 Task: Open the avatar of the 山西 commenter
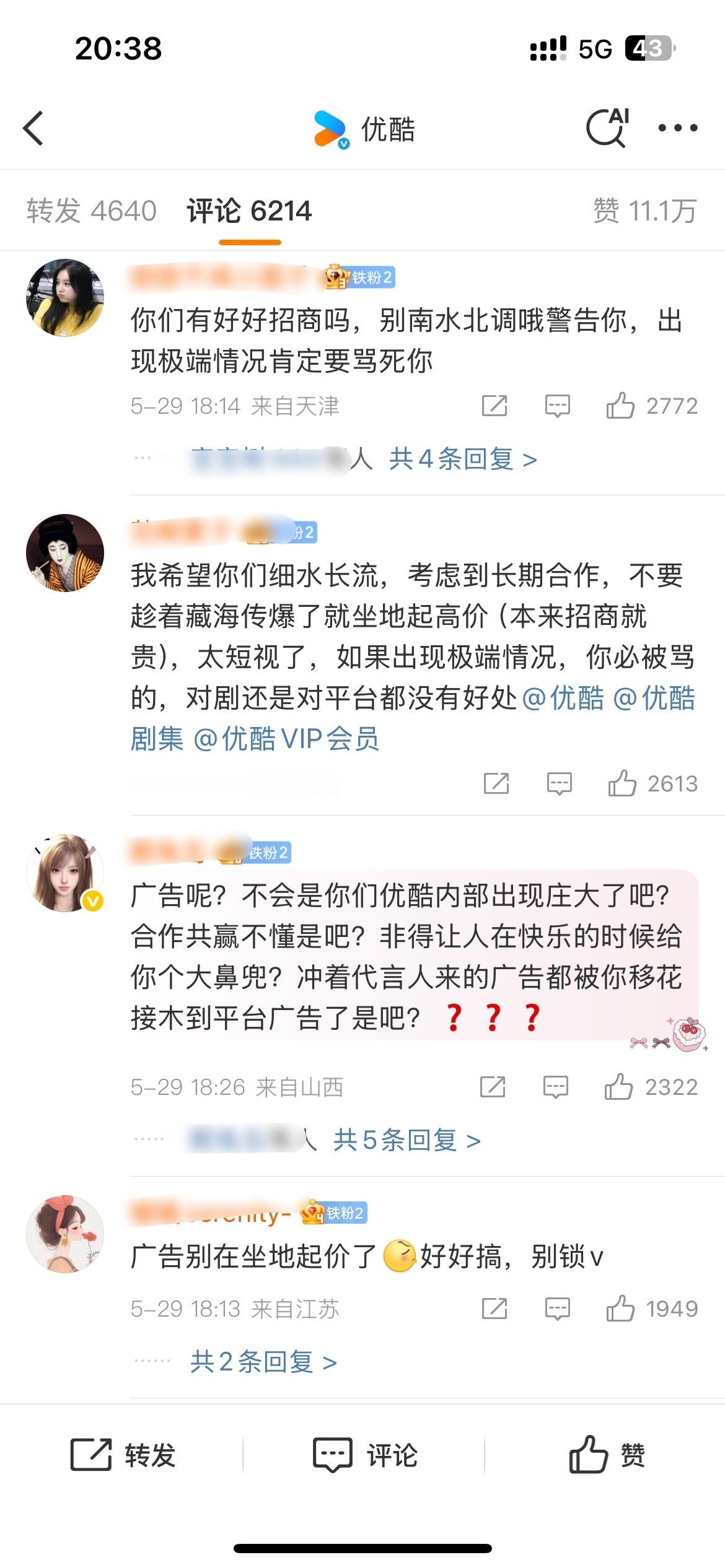65,873
